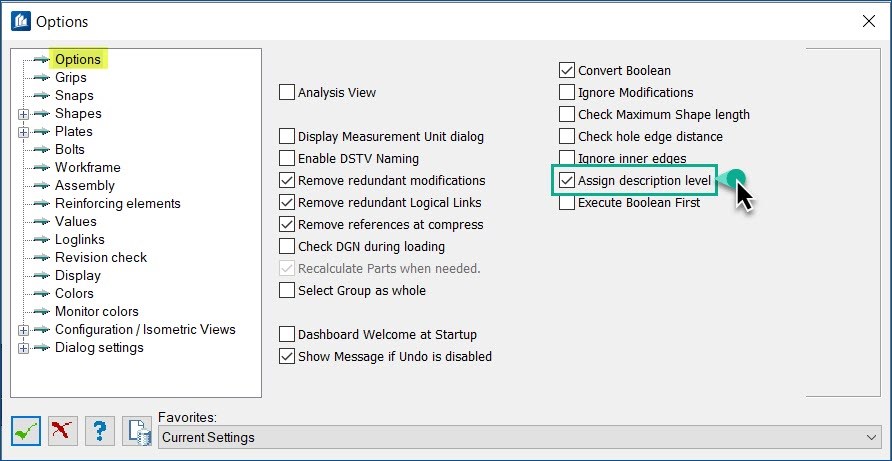Image resolution: width=892 pixels, height=461 pixels.
Task: Click the arrow icon beside Snaps
Action: point(42,96)
